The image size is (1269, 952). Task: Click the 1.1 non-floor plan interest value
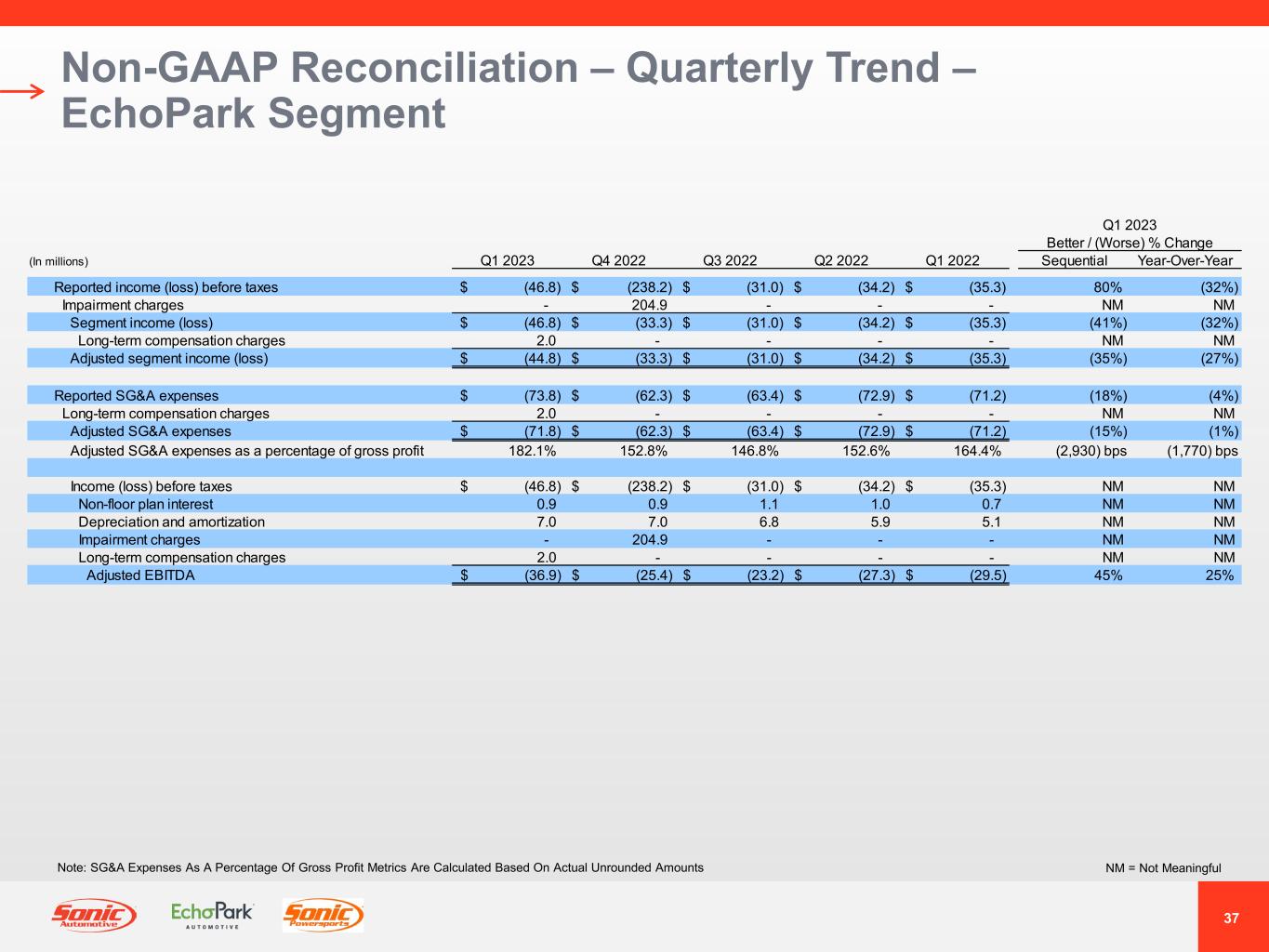[769, 504]
